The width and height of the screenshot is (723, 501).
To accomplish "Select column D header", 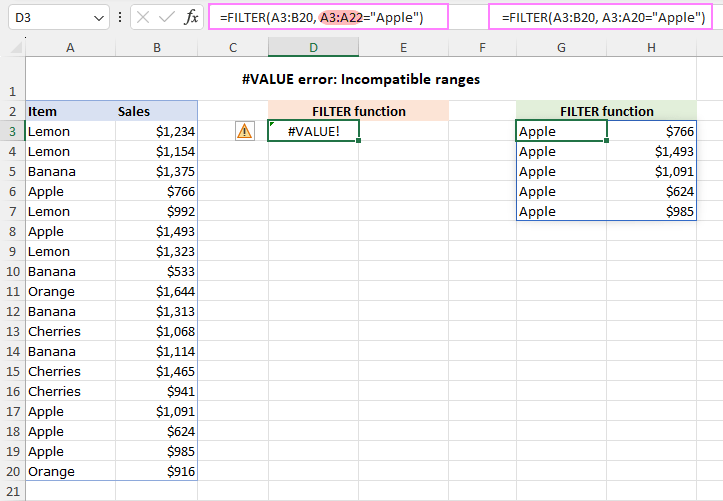I will point(313,47).
